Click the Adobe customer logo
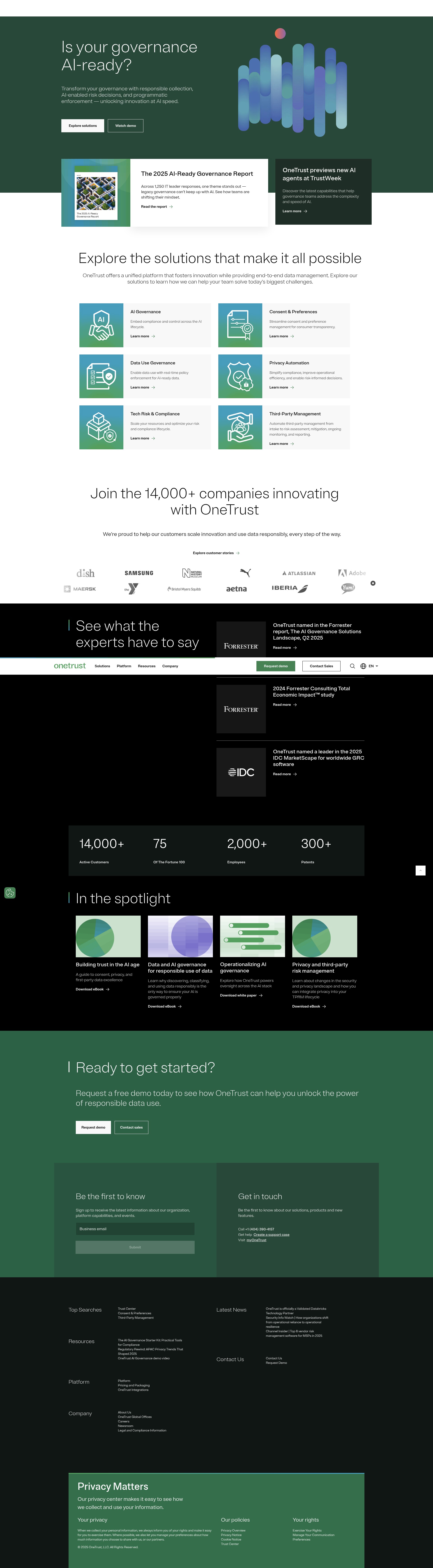433x1568 pixels. pos(352,573)
